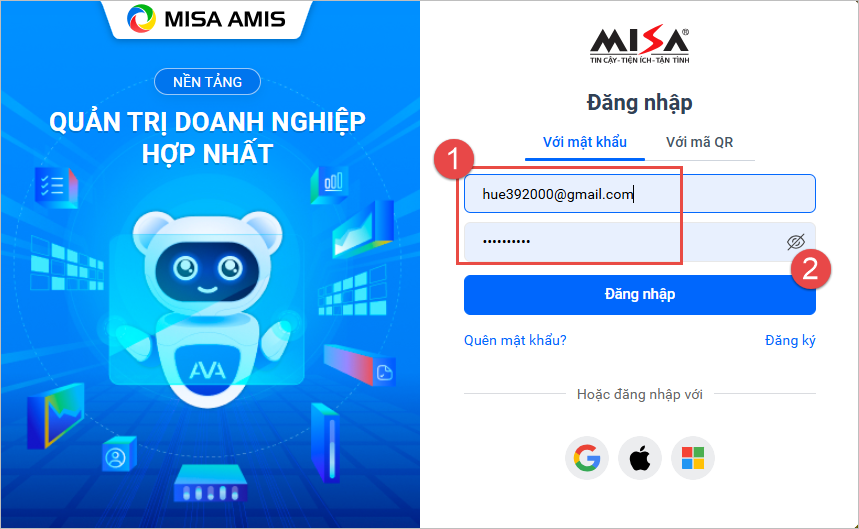Focus the password input field

click(x=639, y=242)
